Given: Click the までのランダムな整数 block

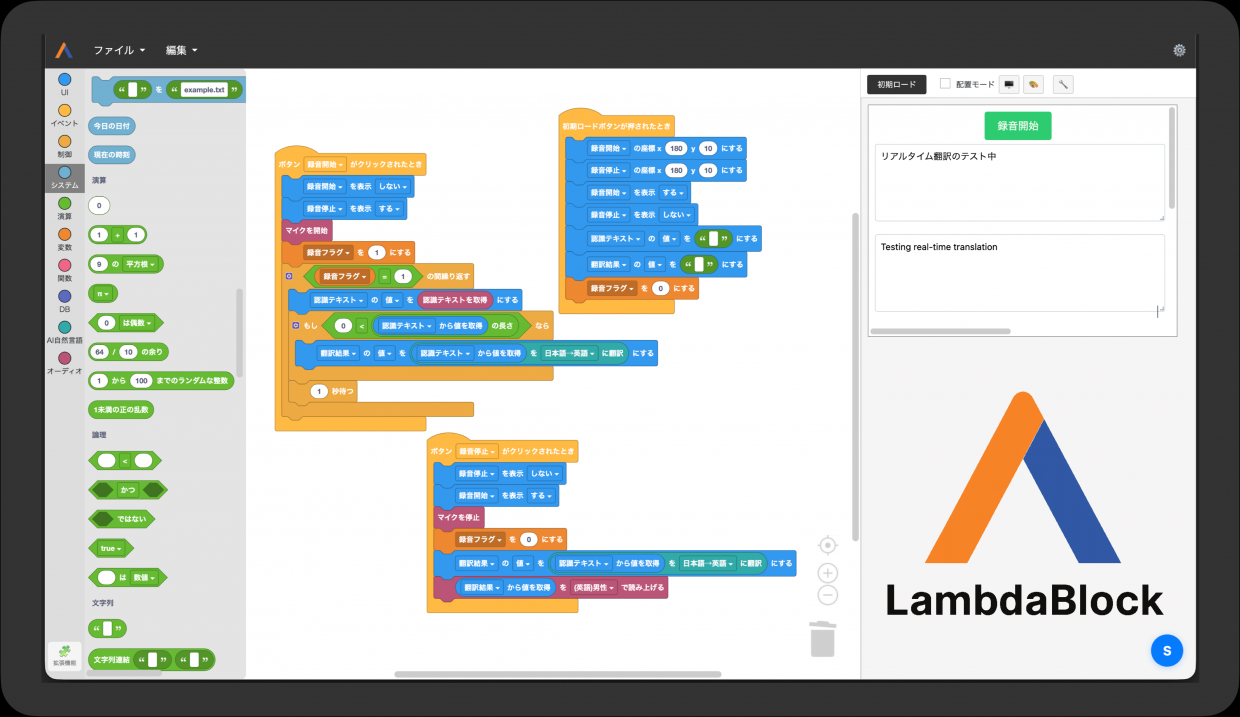Looking at the screenshot, I should click(161, 381).
